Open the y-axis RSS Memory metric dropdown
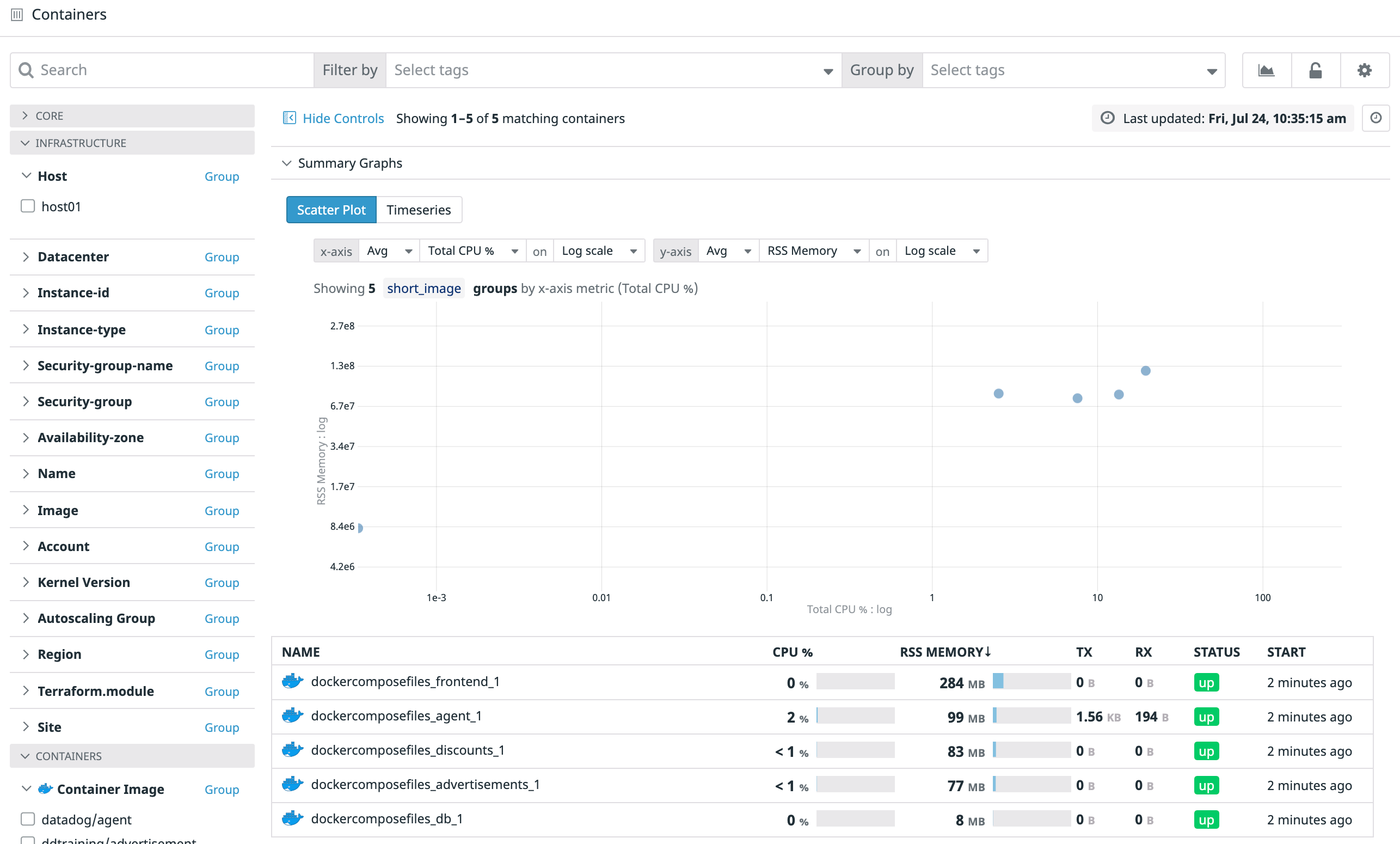Viewport: 1400px width, 844px height. (x=813, y=250)
